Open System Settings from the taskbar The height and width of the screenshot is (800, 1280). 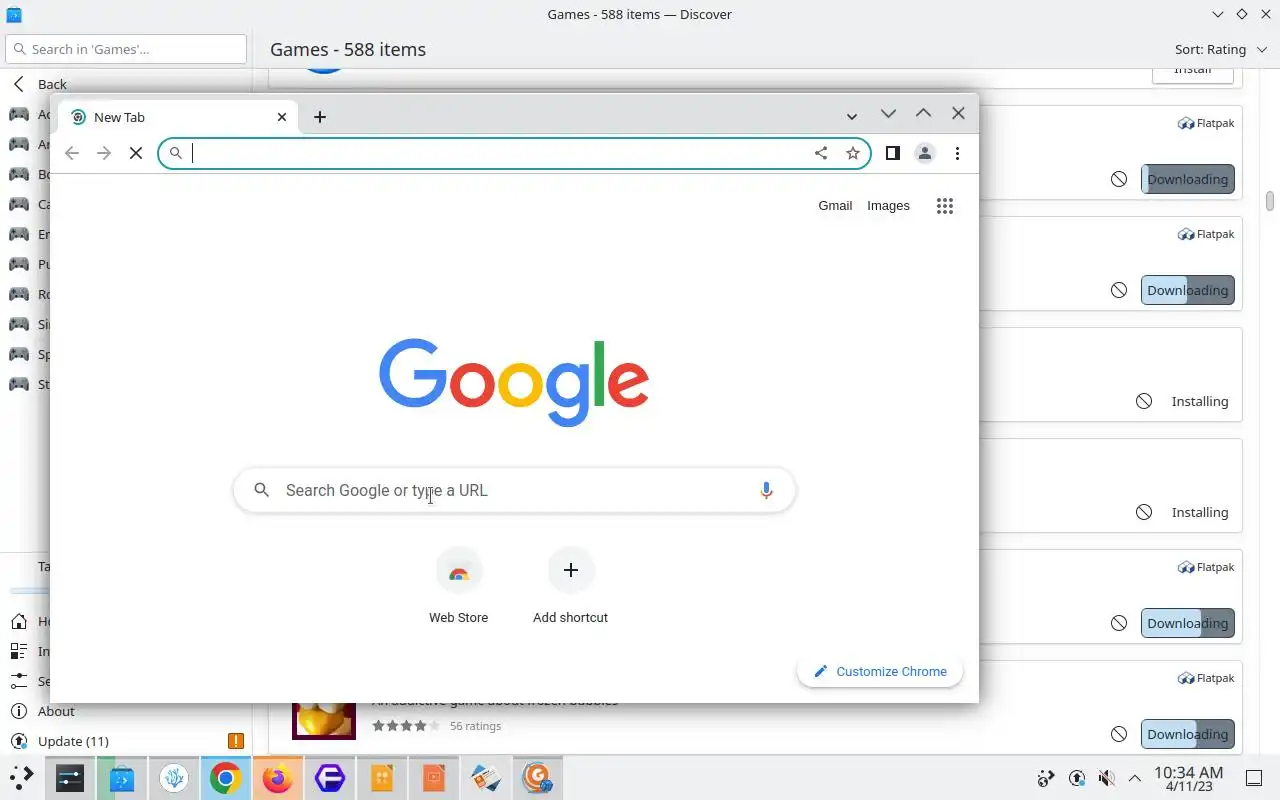pos(70,778)
